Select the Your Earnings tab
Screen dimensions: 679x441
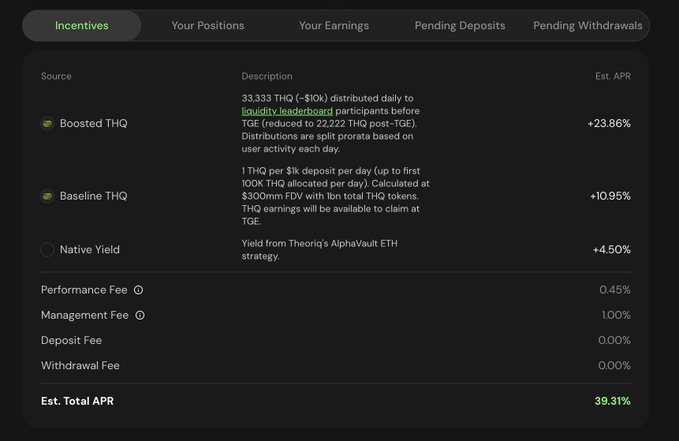tap(333, 25)
